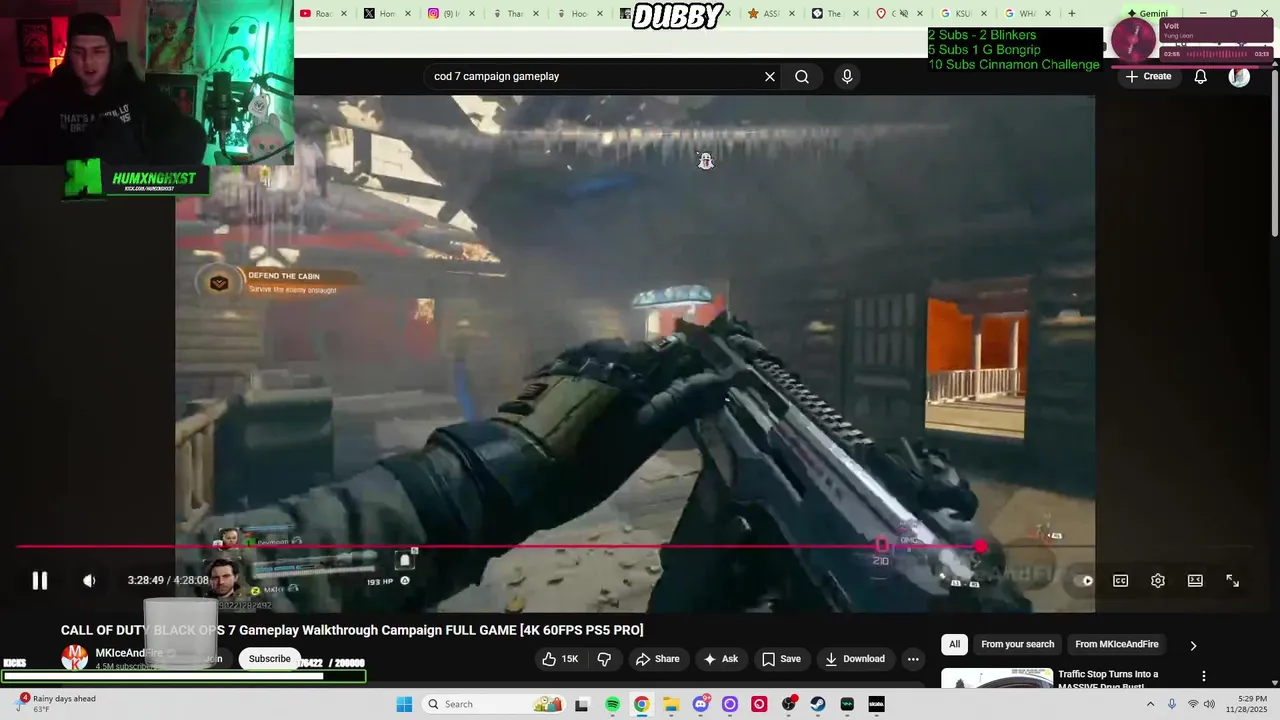The width and height of the screenshot is (1280, 720).
Task: Open options menu for Traffic Stop video
Action: [x=1204, y=676]
